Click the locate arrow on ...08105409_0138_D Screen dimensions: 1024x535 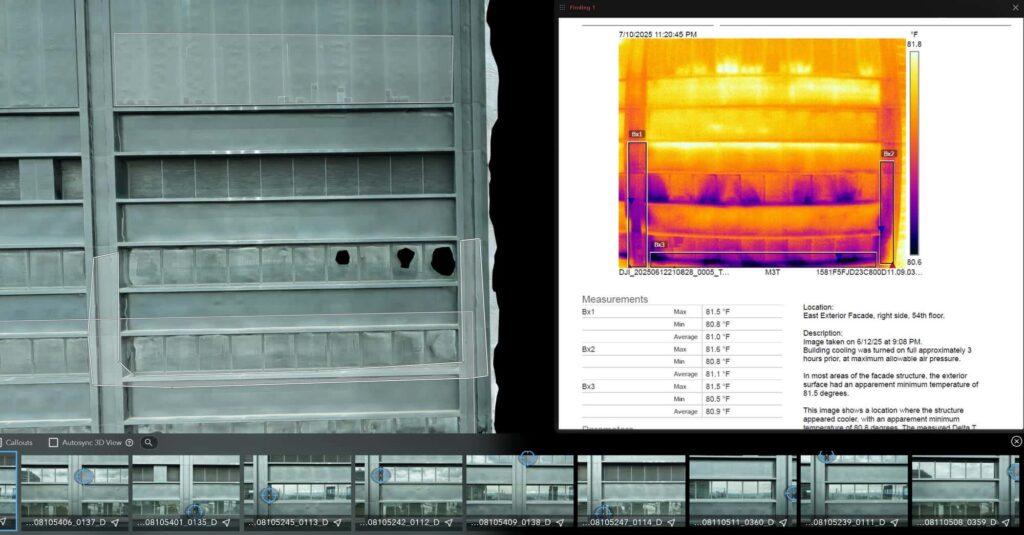tap(560, 523)
